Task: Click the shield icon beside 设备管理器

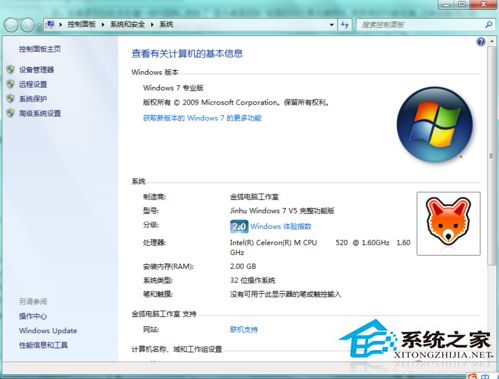Action: coord(11,69)
